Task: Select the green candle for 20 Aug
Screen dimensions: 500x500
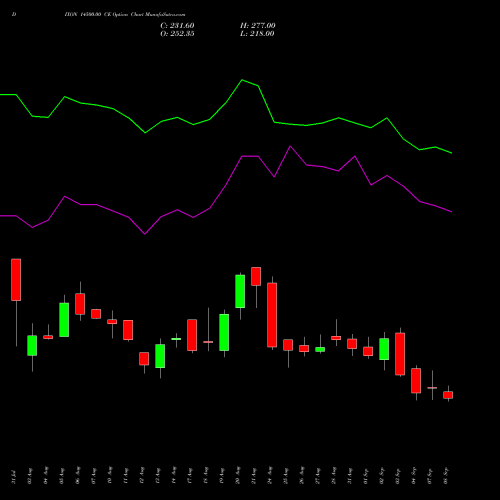Action: click(x=240, y=291)
